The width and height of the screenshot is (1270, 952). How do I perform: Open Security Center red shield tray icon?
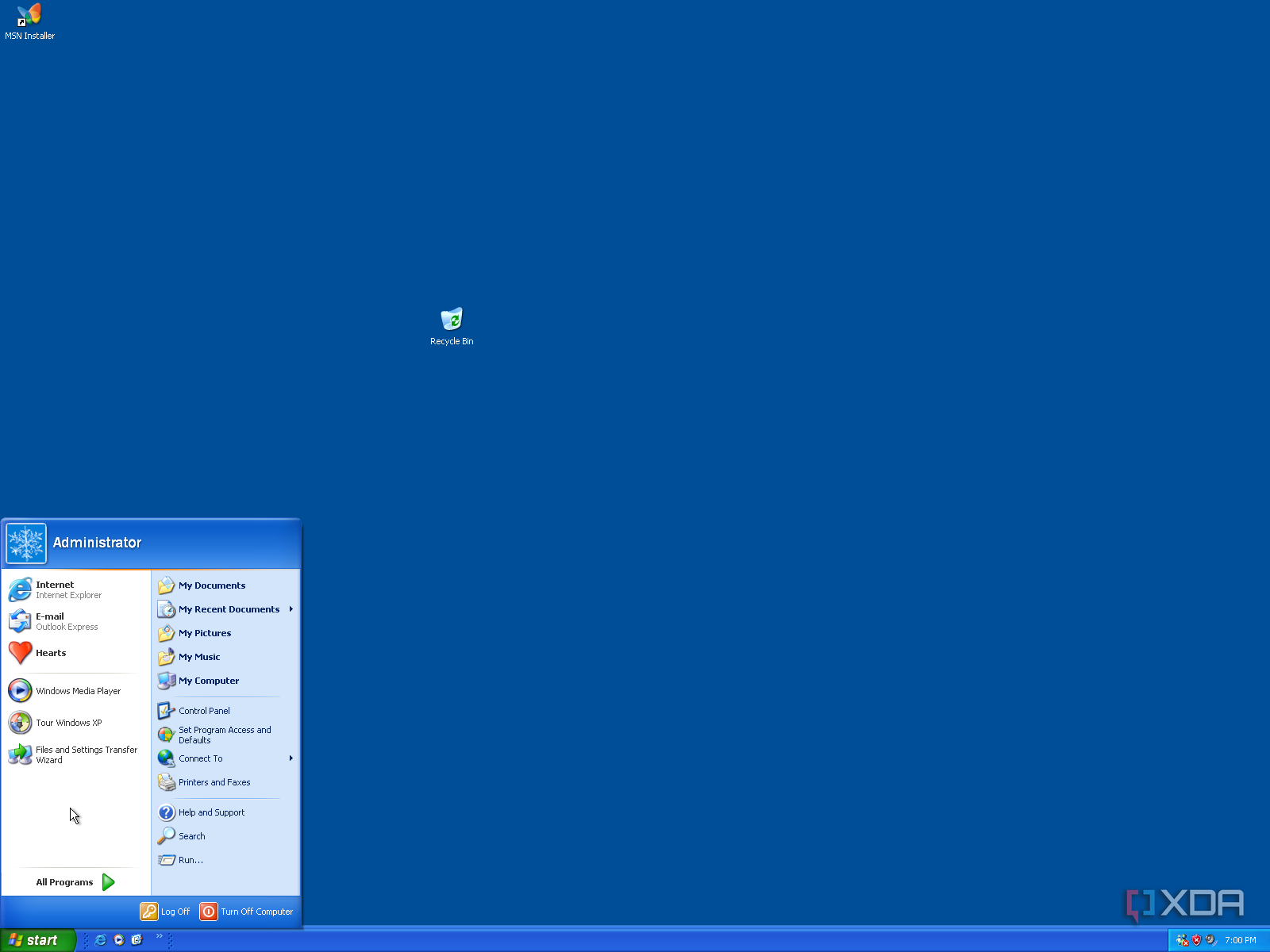pos(1196,940)
